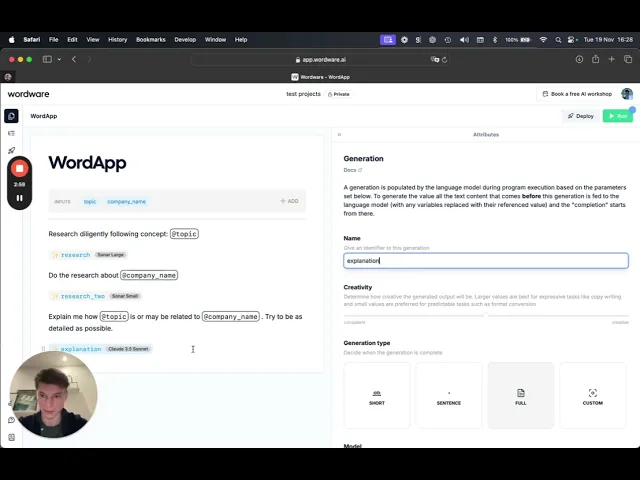Choose FULL generation type
The width and height of the screenshot is (640, 480).
(x=521, y=396)
